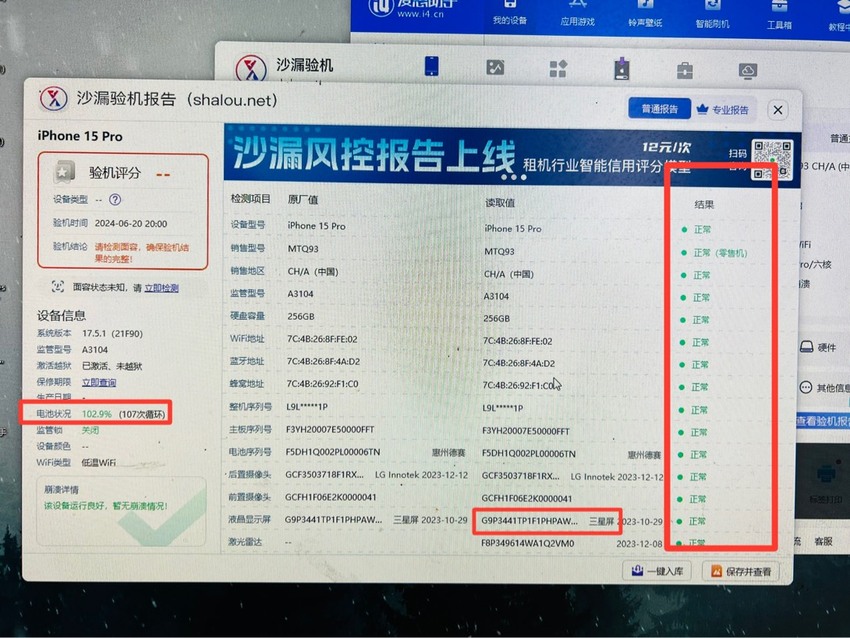850x638 pixels.
Task: Click the 前置摄像头 GCFH1F06E2K0000041 read value
Action: click(x=526, y=498)
